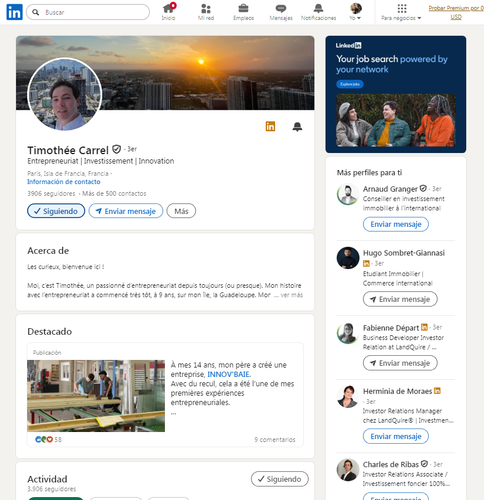The width and height of the screenshot is (484, 500).
Task: View Timothée Carrel's profile photo
Action: [x=65, y=94]
